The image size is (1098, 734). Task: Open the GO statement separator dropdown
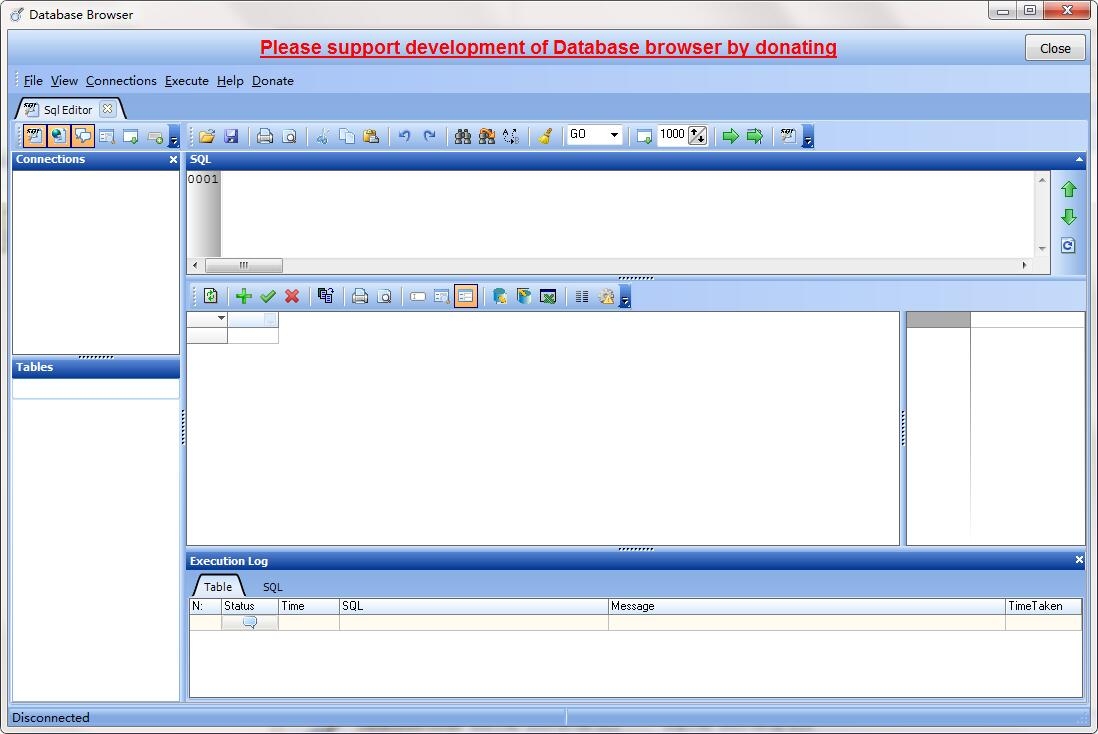coord(614,134)
